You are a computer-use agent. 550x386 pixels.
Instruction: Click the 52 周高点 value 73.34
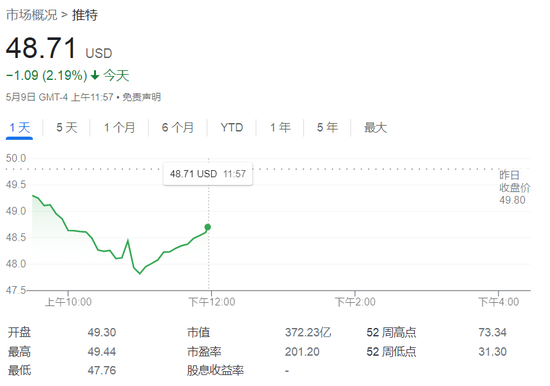click(x=492, y=332)
